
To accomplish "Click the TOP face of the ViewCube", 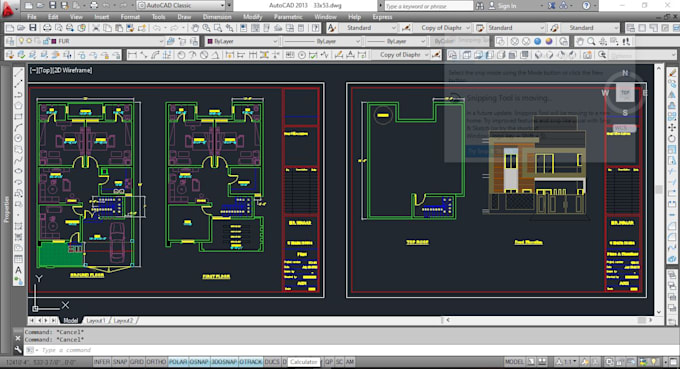I will point(625,93).
